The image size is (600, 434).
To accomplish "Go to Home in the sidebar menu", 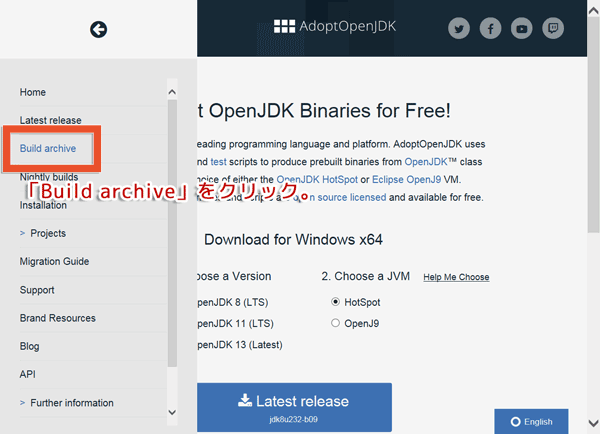I will (x=33, y=92).
